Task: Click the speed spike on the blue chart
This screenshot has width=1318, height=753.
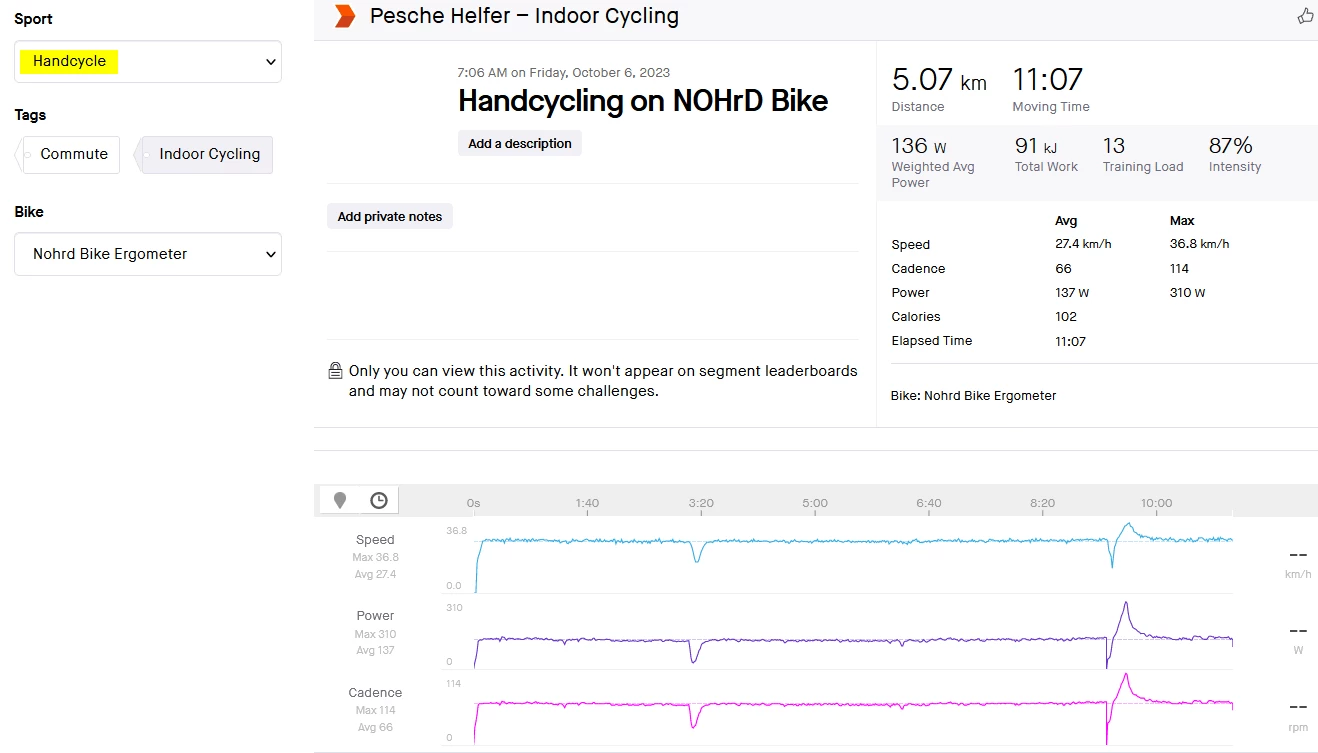Action: click(1129, 524)
